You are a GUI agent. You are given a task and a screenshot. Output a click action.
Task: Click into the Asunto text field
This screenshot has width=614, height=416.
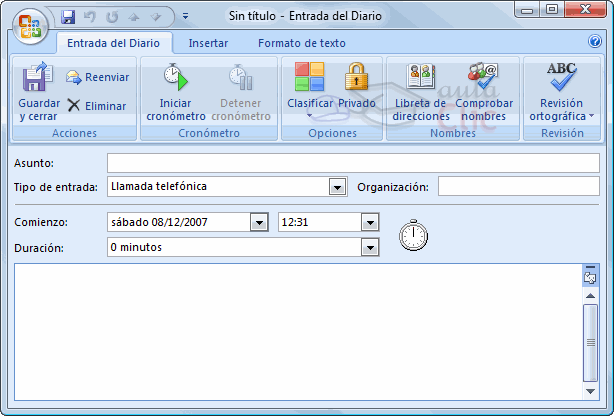tap(352, 163)
